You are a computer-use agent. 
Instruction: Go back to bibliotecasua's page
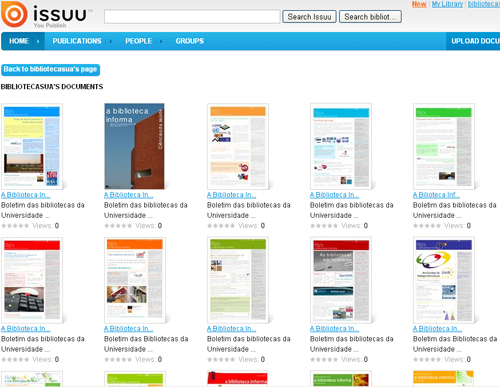click(50, 70)
